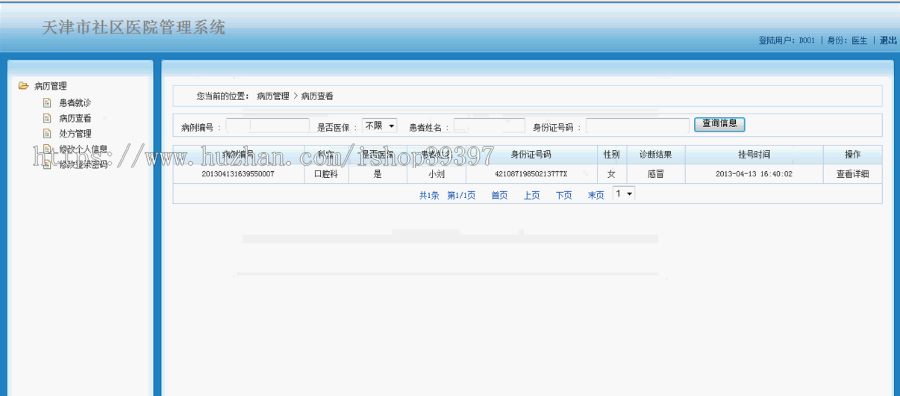This screenshot has width=900, height=396.
Task: Go to 下页 in pagination
Action: [564, 195]
